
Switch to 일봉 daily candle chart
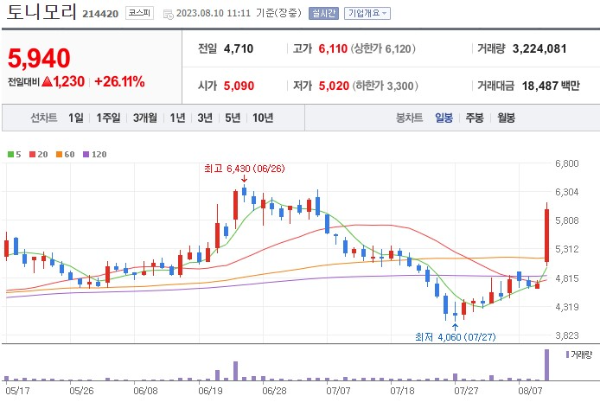tap(444, 118)
